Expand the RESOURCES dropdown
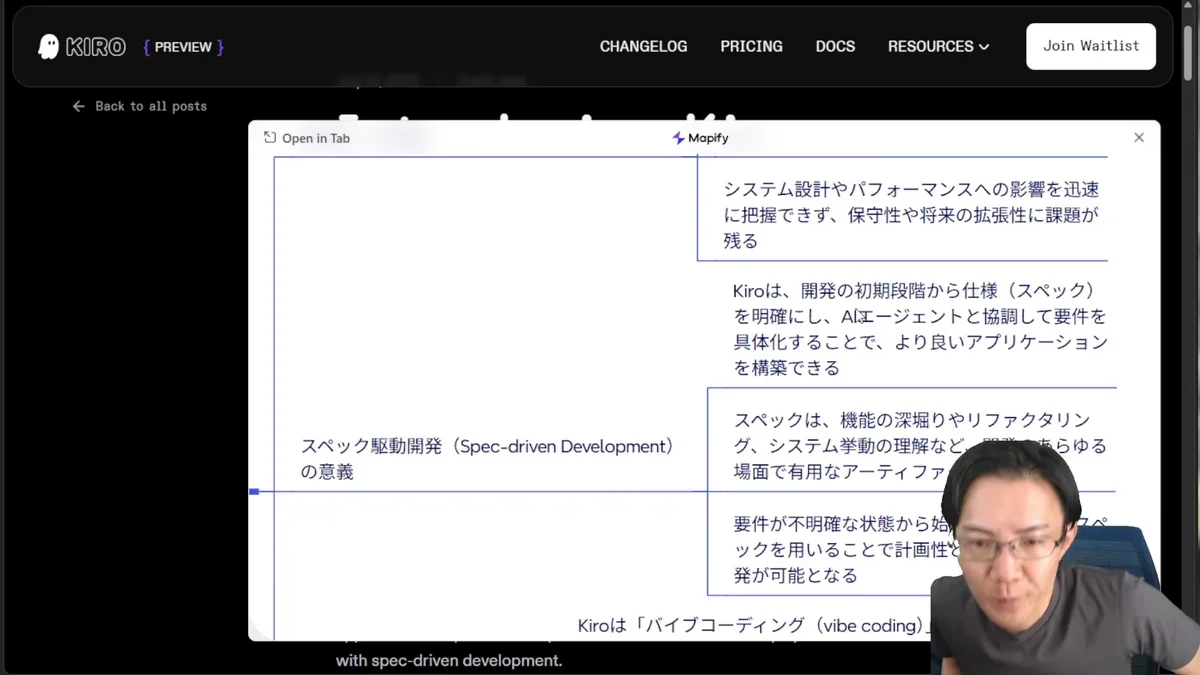This screenshot has height=675, width=1200. 938,46
